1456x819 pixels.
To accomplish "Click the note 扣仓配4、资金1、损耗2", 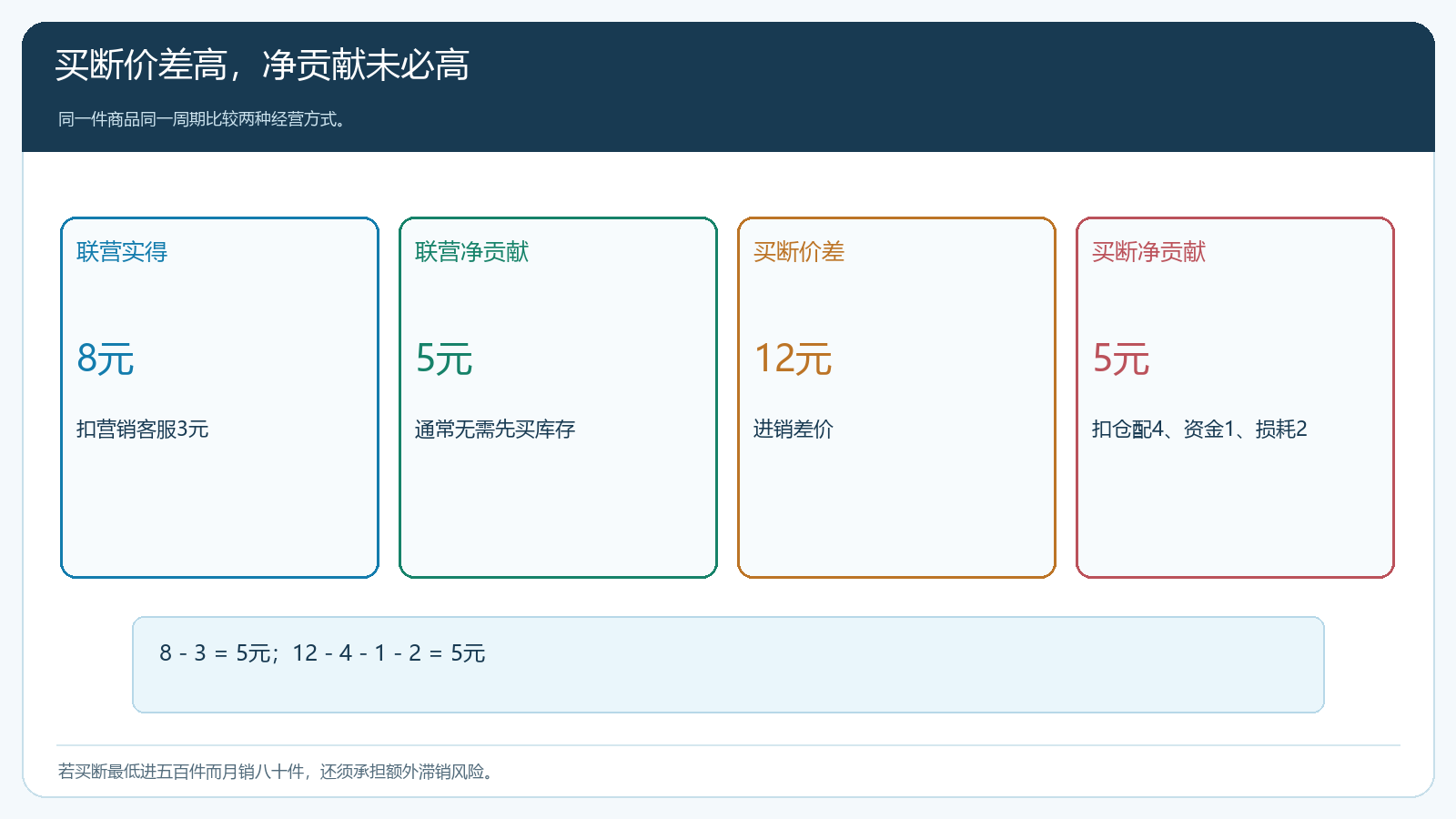I will (x=1199, y=430).
